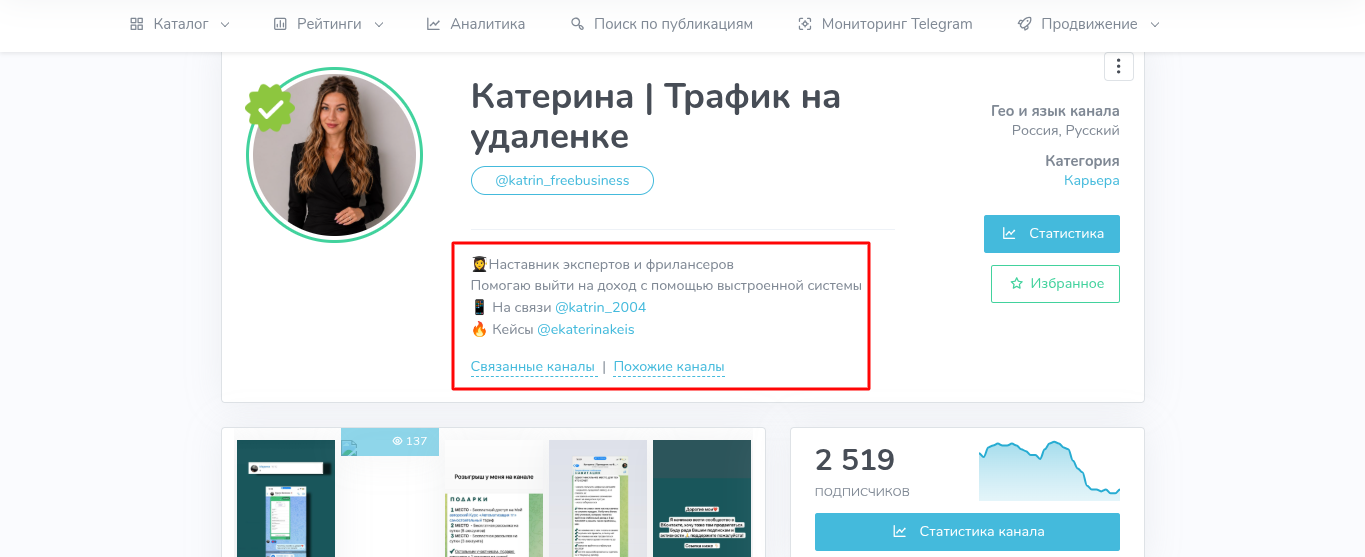Click the green verified badge
1365x557 pixels.
270,108
